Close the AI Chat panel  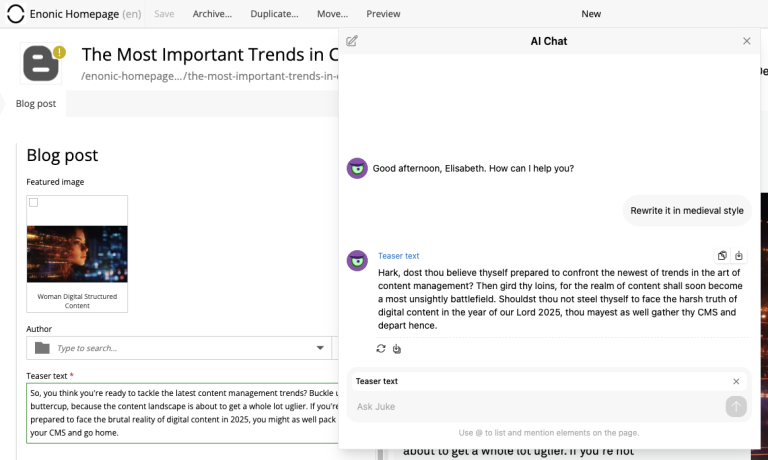(746, 41)
